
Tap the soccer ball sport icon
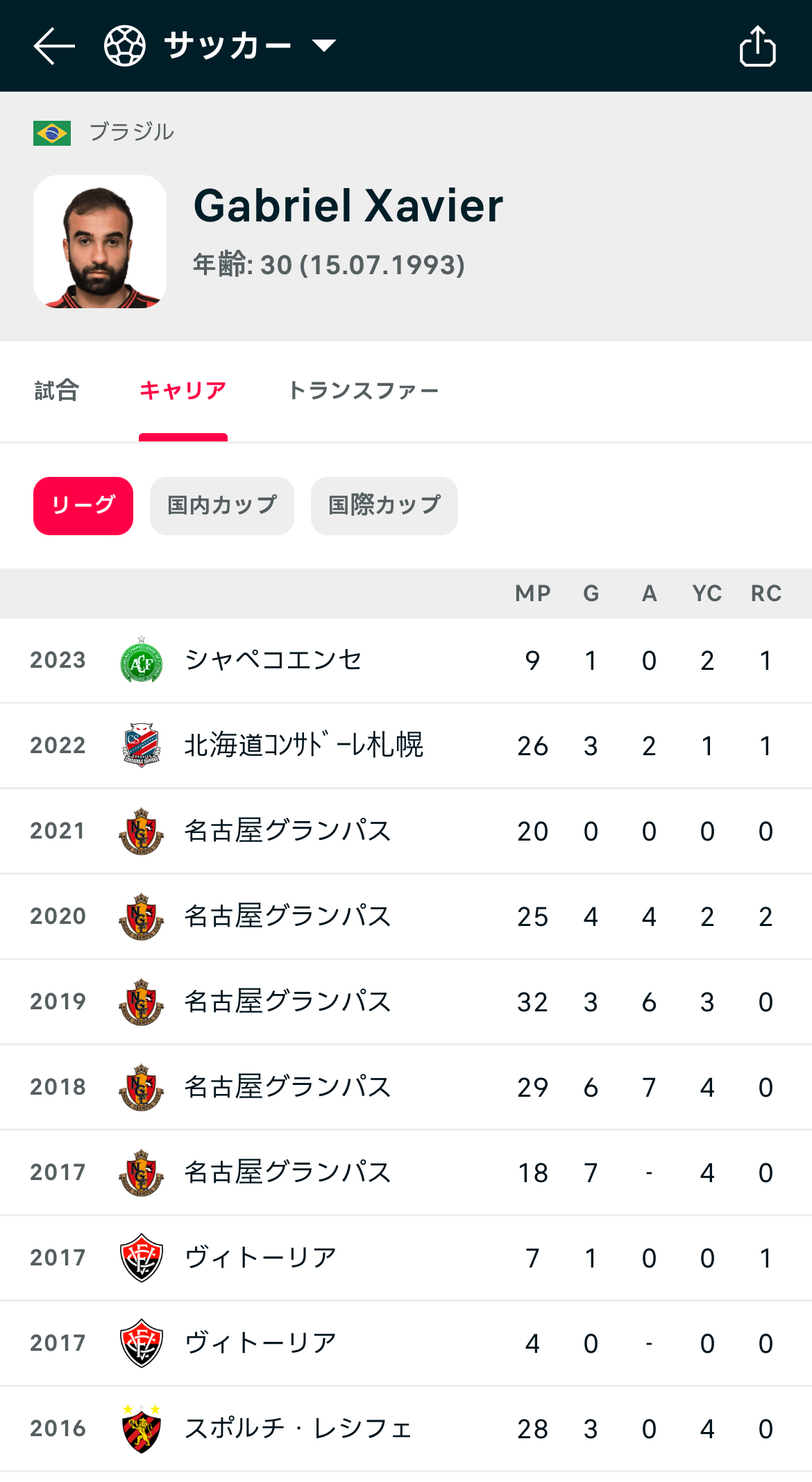tap(125, 46)
